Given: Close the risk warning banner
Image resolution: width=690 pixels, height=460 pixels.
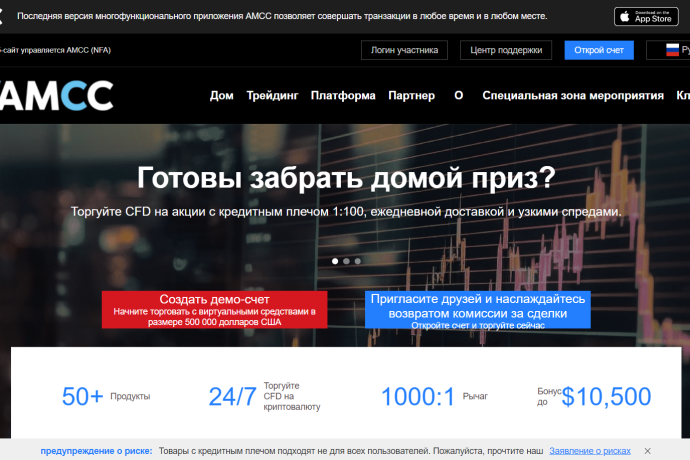Looking at the screenshot, I should pos(647,451).
